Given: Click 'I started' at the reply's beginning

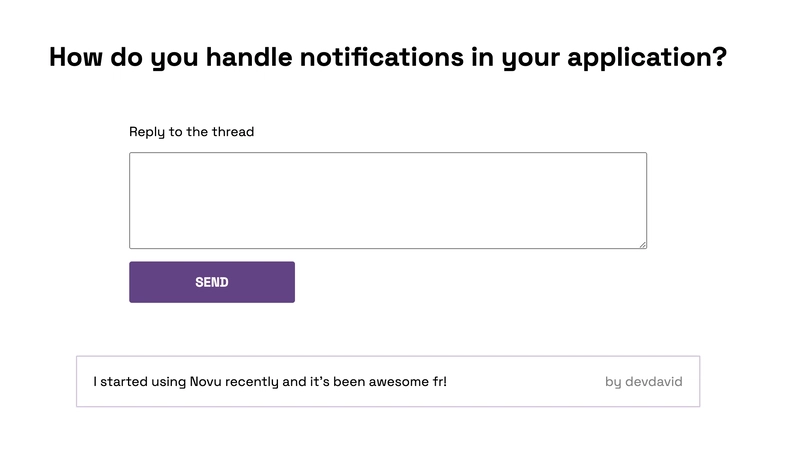Looking at the screenshot, I should pyautogui.click(x=120, y=382).
